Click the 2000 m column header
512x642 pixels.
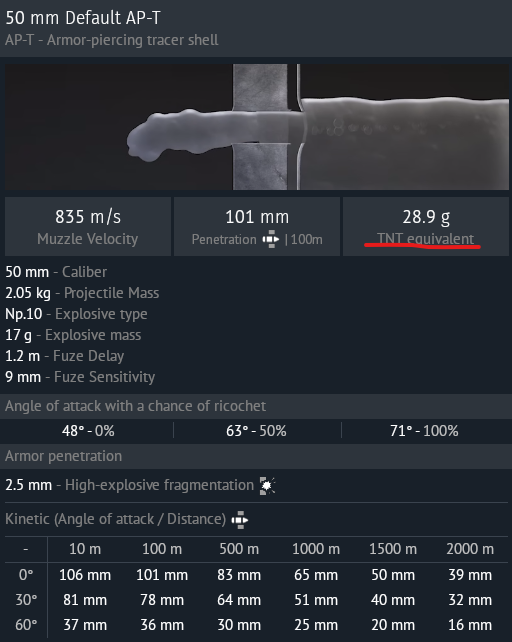click(470, 549)
